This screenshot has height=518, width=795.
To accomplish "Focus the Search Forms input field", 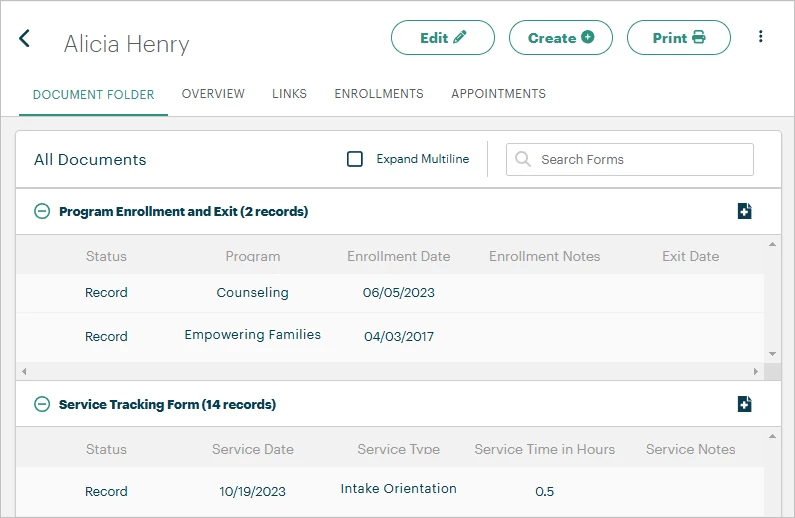I will click(x=630, y=159).
